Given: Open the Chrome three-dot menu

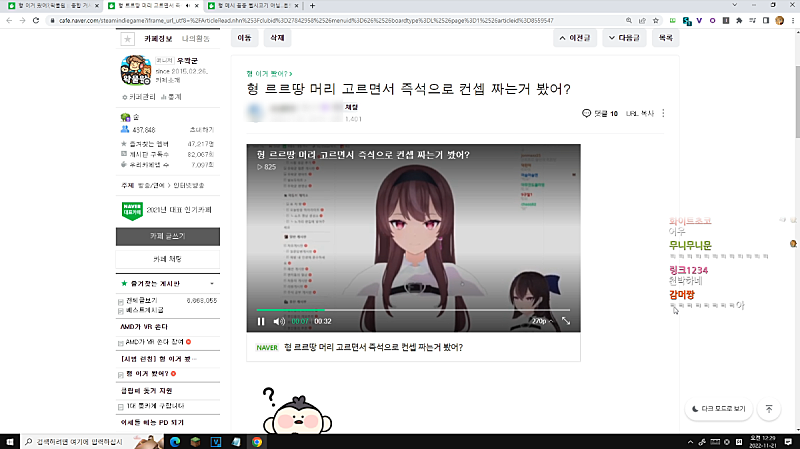Looking at the screenshot, I should pyautogui.click(x=793, y=20).
